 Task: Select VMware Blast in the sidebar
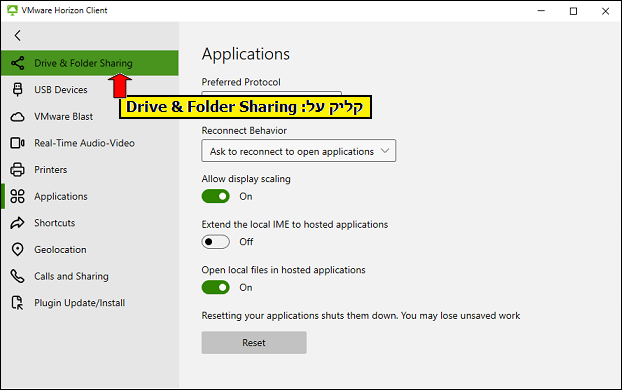[x=90, y=116]
